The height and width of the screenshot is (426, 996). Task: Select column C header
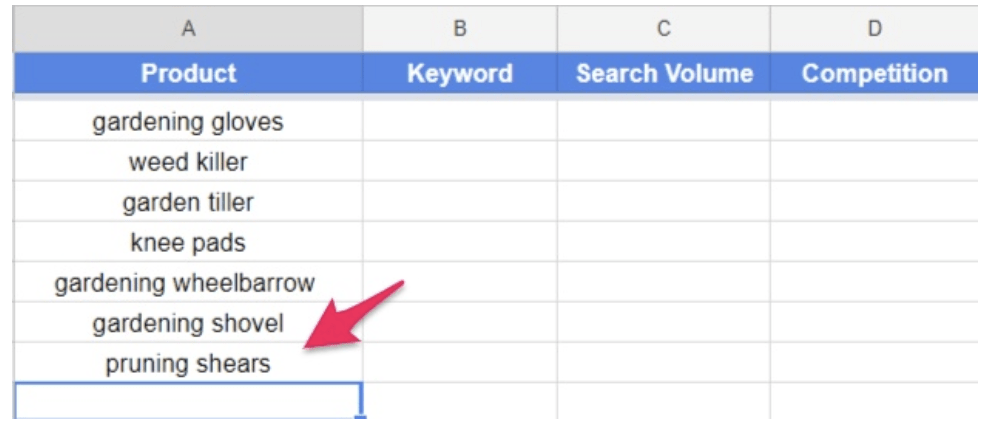pyautogui.click(x=663, y=29)
